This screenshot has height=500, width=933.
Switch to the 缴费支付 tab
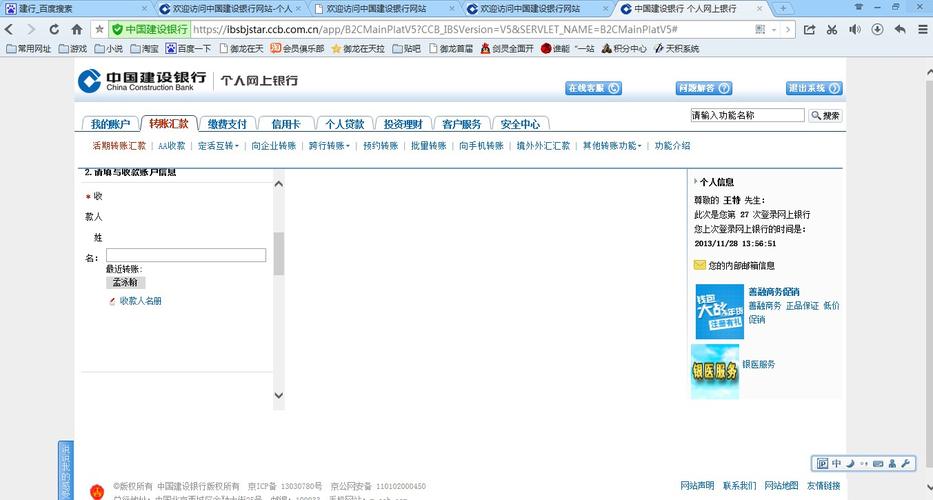227,124
